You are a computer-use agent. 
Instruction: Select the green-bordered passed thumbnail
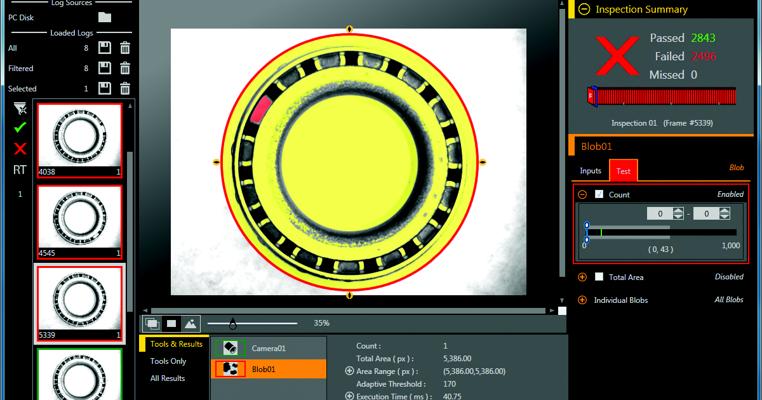79,374
